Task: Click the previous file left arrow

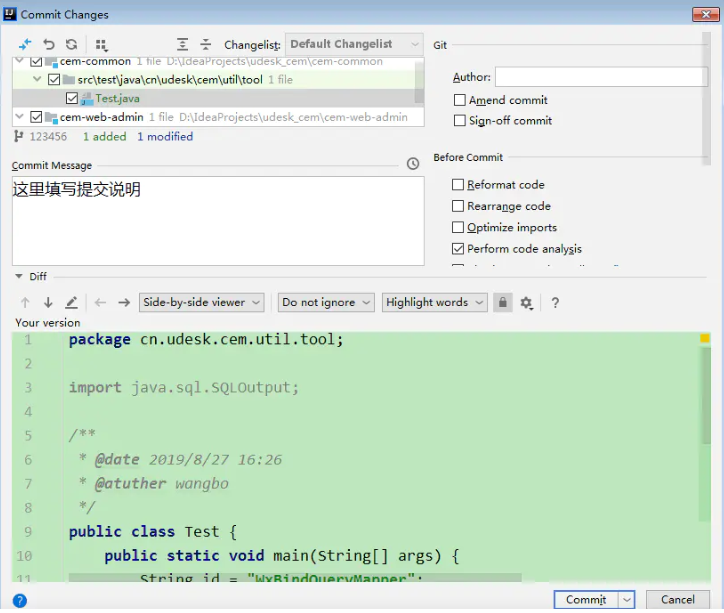Action: pos(100,303)
